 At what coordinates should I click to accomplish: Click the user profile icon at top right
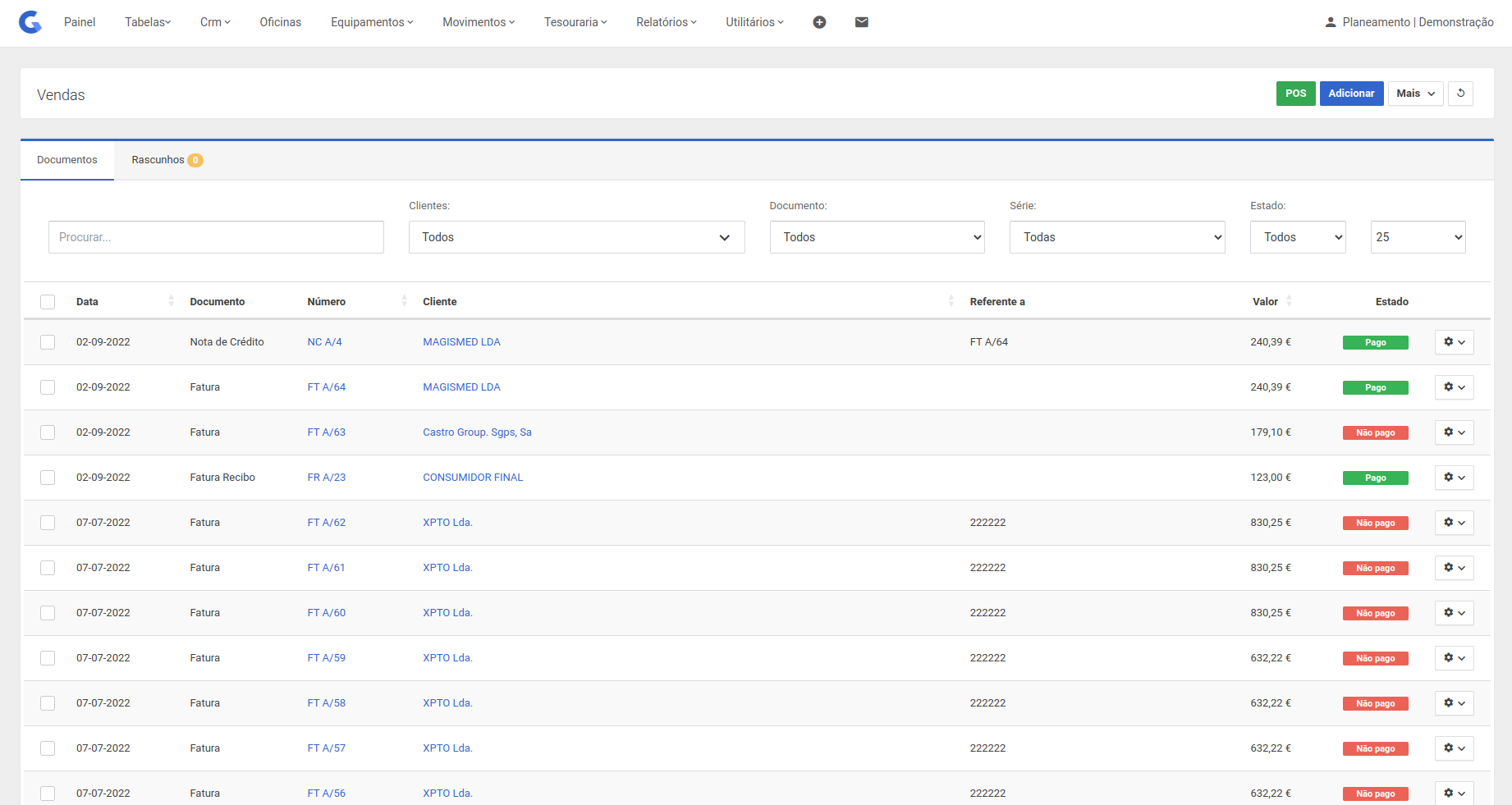[x=1331, y=22]
